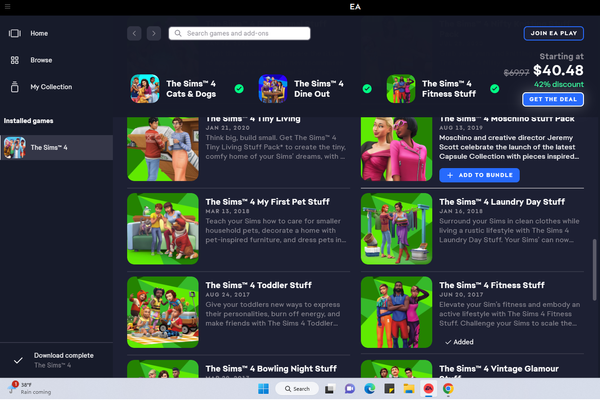This screenshot has width=600, height=400.
Task: Click the search games and add-ons field
Action: pyautogui.click(x=240, y=33)
